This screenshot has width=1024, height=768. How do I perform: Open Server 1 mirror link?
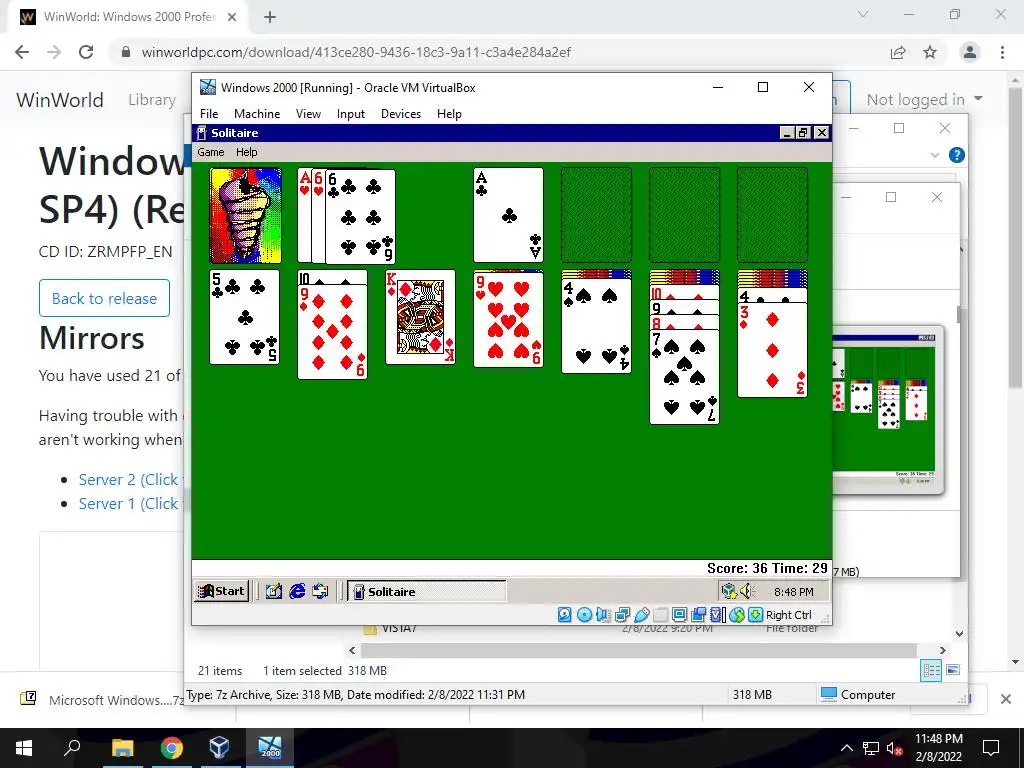click(x=131, y=504)
